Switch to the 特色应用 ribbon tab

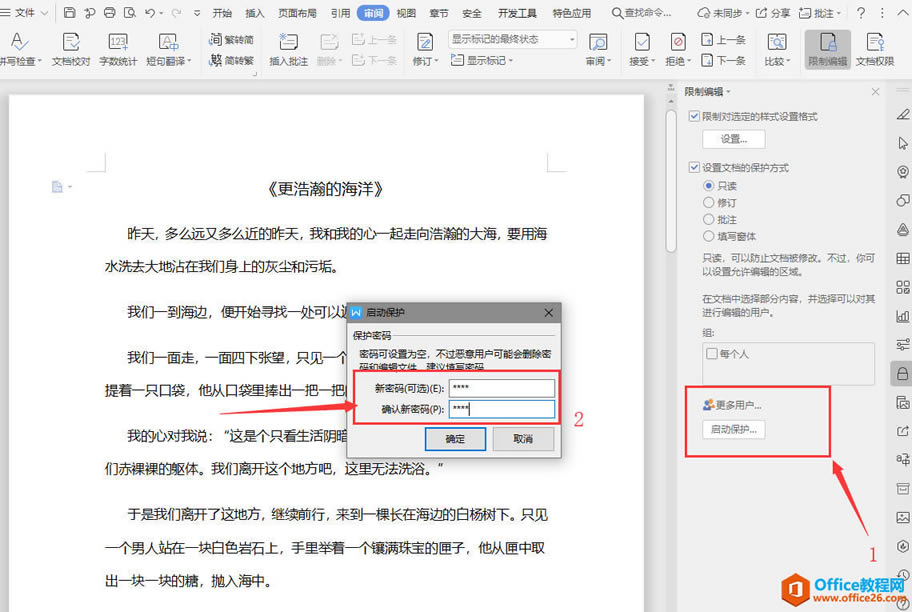[571, 13]
